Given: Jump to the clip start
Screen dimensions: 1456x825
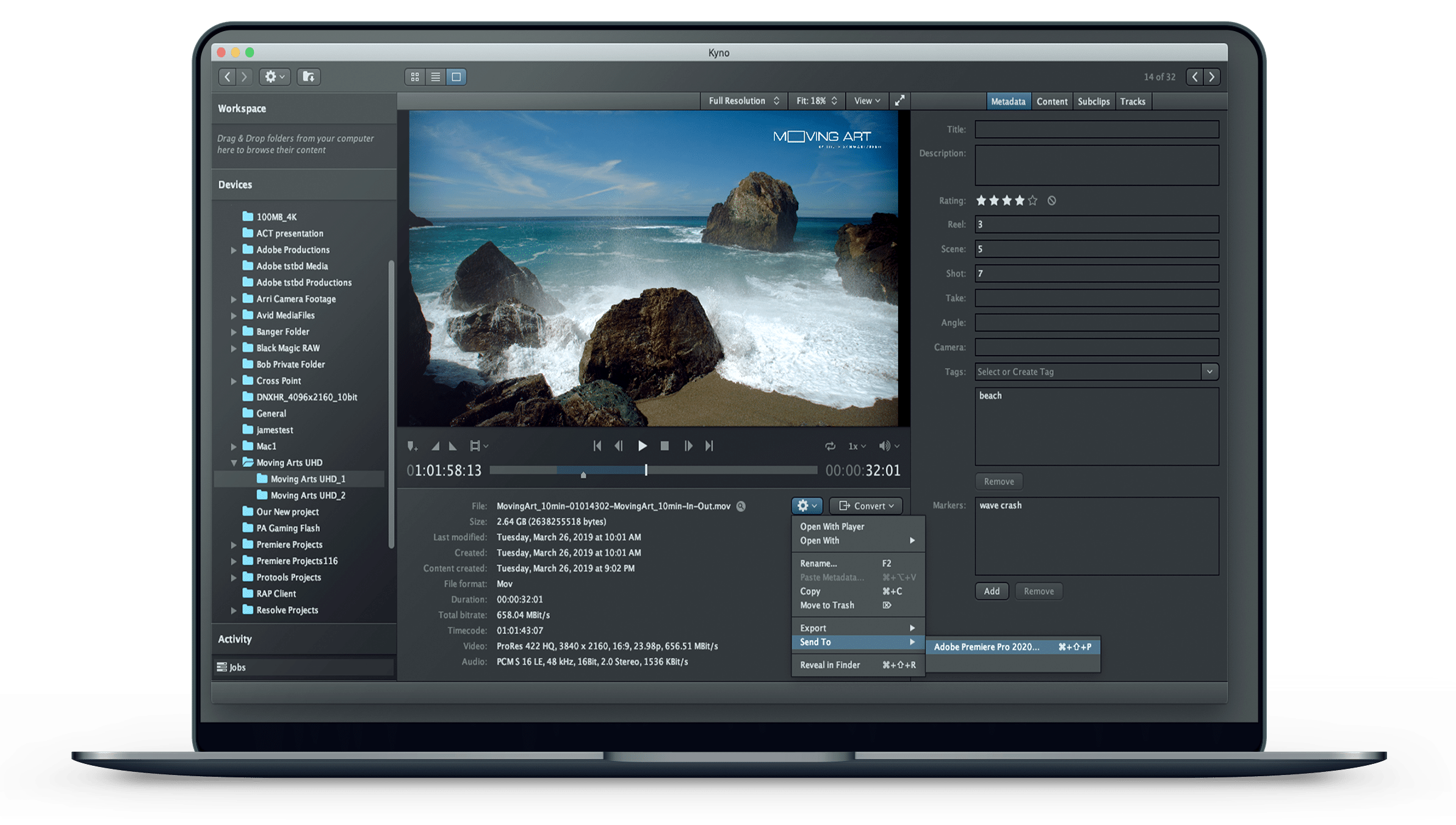Looking at the screenshot, I should click(x=597, y=446).
